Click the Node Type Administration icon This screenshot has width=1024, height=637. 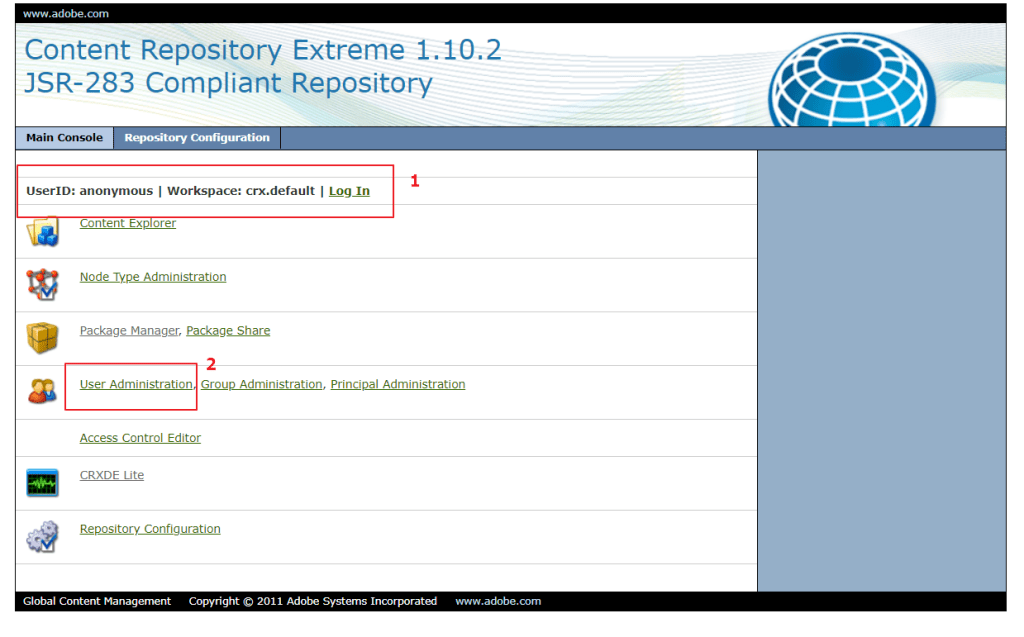42,285
